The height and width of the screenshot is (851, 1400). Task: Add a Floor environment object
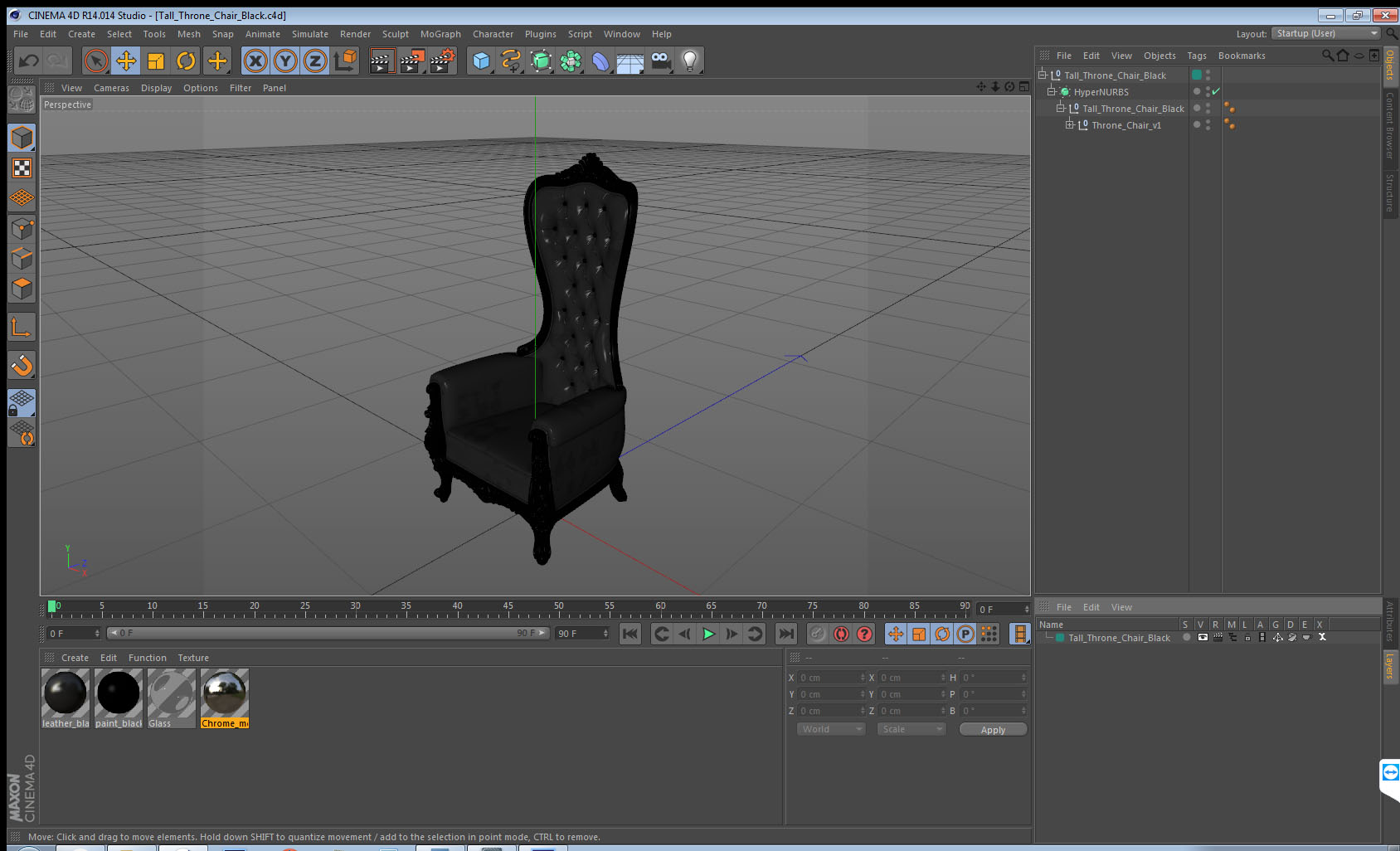point(630,61)
